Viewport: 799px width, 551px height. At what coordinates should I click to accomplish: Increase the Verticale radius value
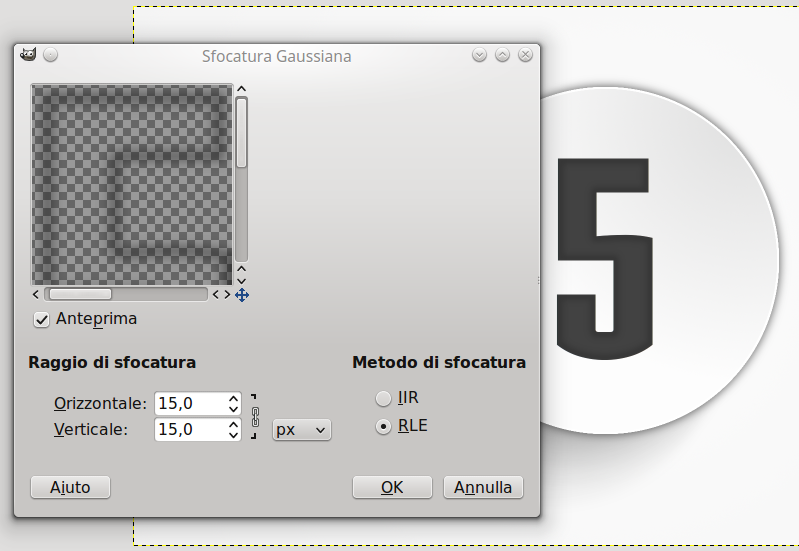pyautogui.click(x=233, y=424)
